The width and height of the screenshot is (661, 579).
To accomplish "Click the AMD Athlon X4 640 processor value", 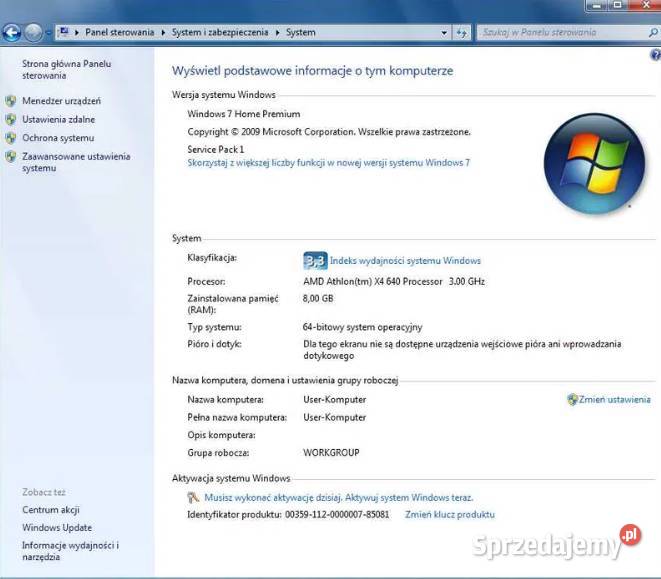I will point(394,281).
